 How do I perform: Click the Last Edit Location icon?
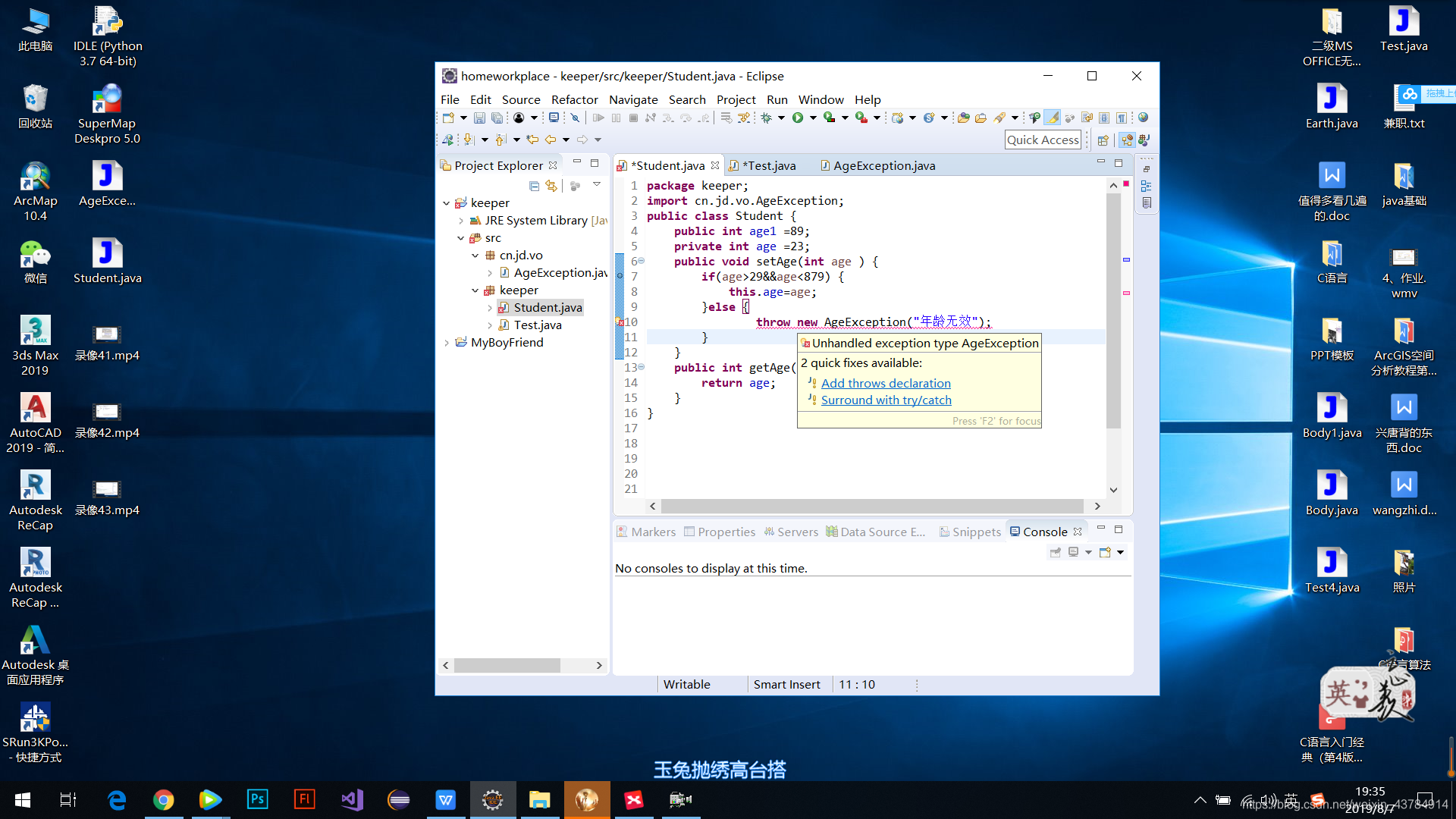click(532, 140)
